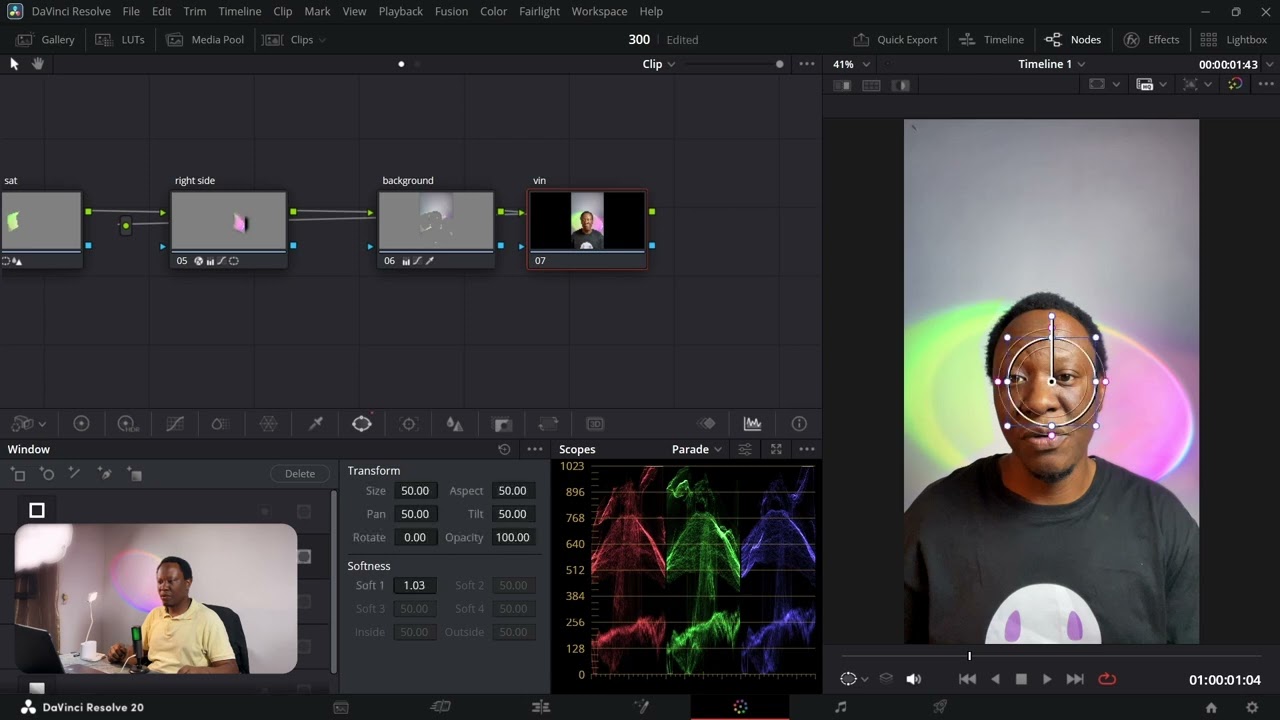Screen dimensions: 1280x720
Task: Switch to the Fairlight page
Action: coord(841,707)
